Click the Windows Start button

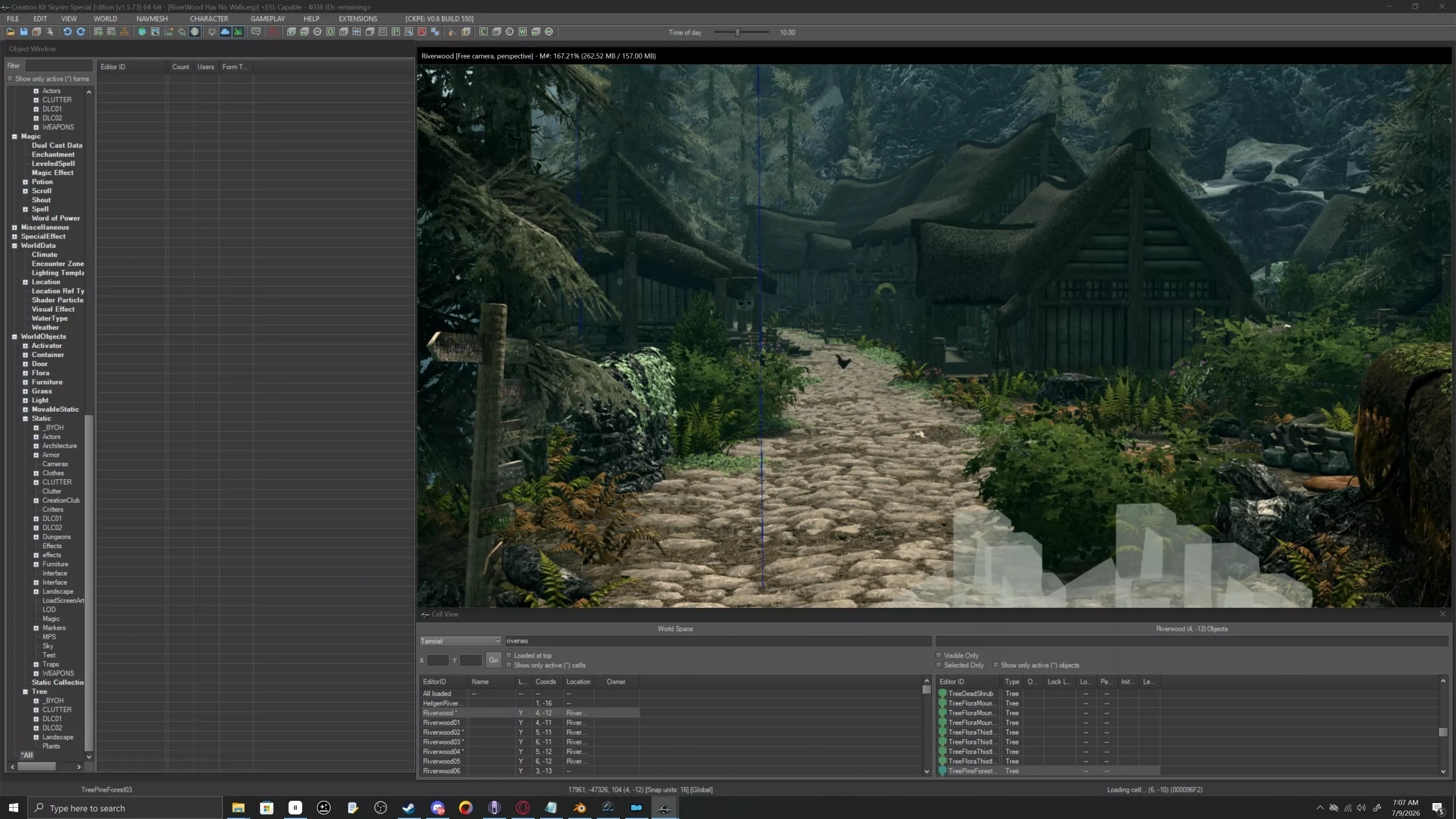14,808
